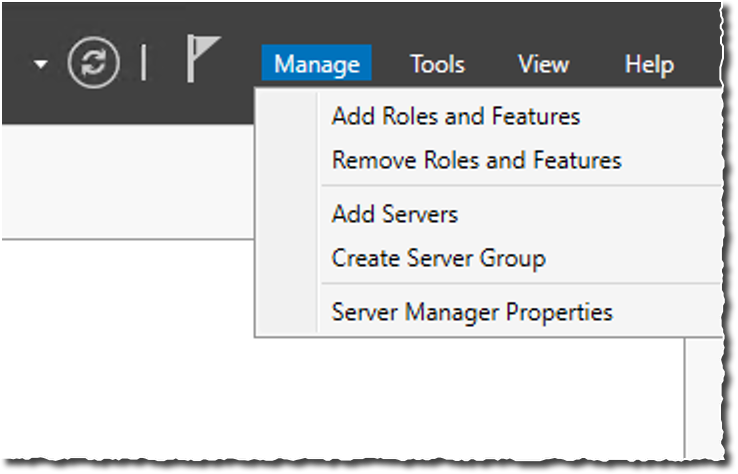Open the Tools menu
738x474 pixels.
coord(437,64)
